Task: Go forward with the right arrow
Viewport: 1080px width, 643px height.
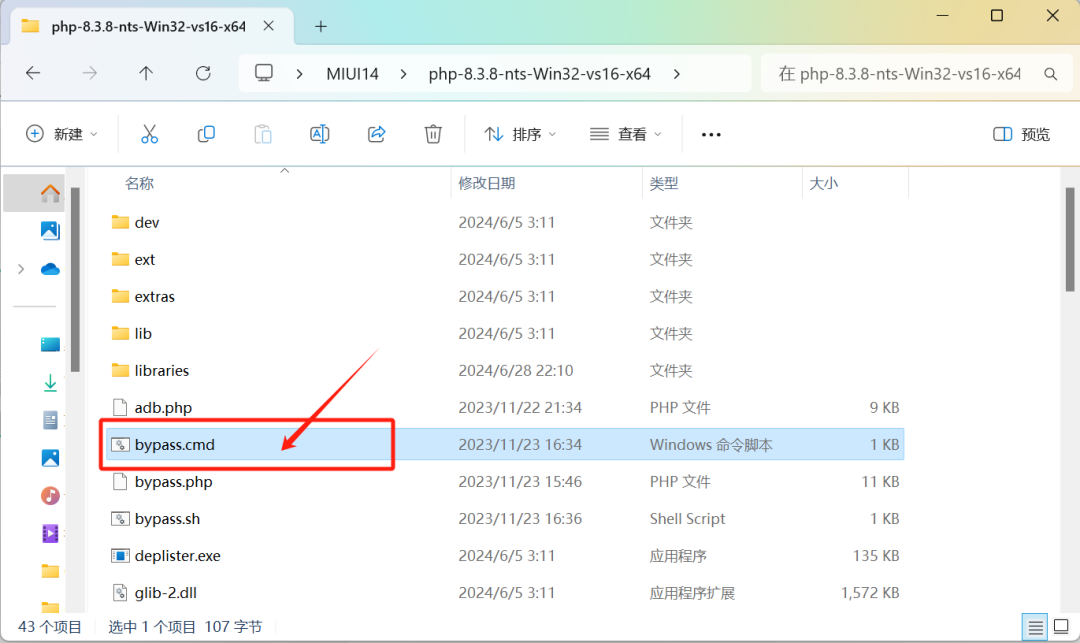Action: [x=90, y=73]
